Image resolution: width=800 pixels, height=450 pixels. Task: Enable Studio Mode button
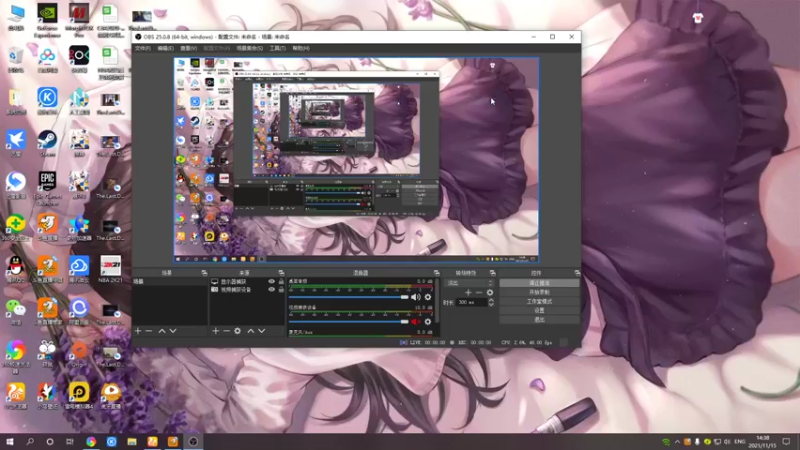point(539,302)
